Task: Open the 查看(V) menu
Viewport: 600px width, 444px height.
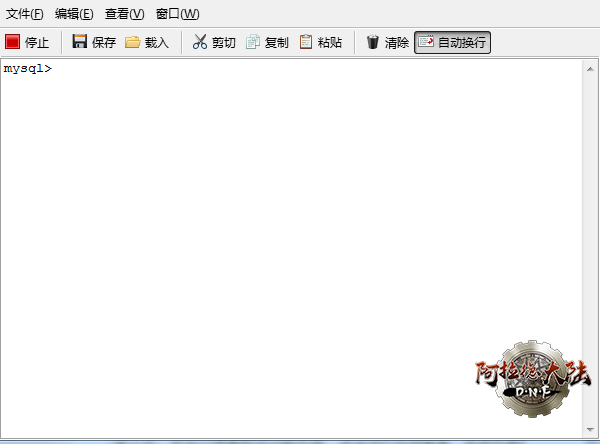Action: tap(124, 14)
